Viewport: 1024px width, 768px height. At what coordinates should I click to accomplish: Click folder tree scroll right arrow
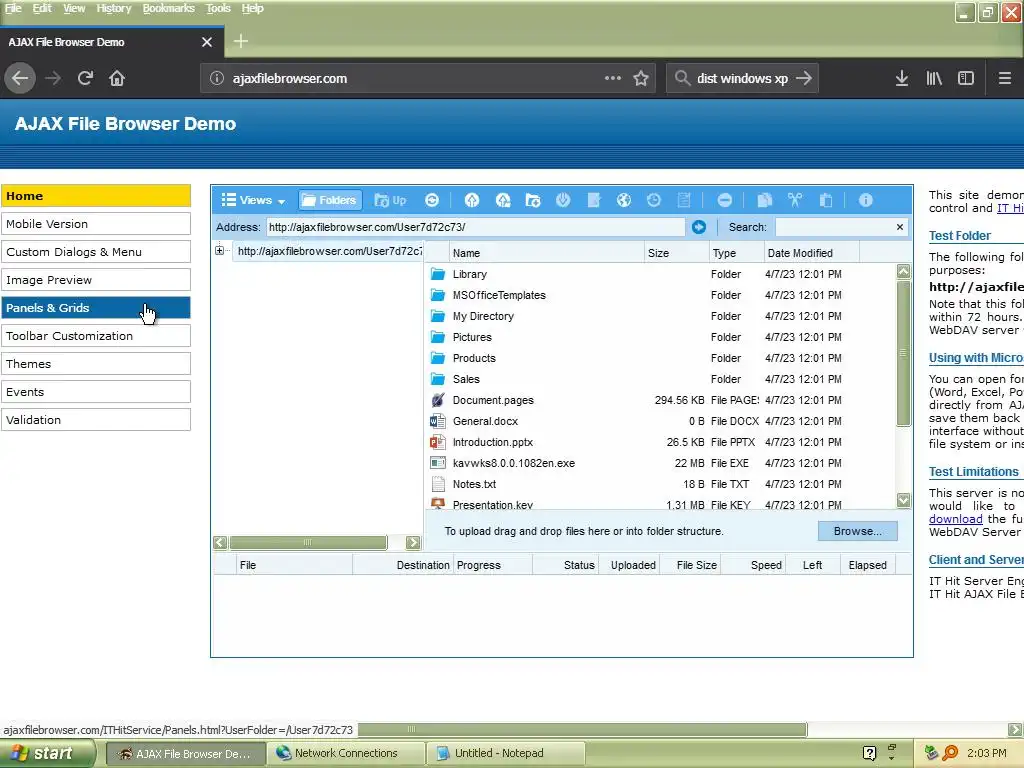tap(413, 542)
